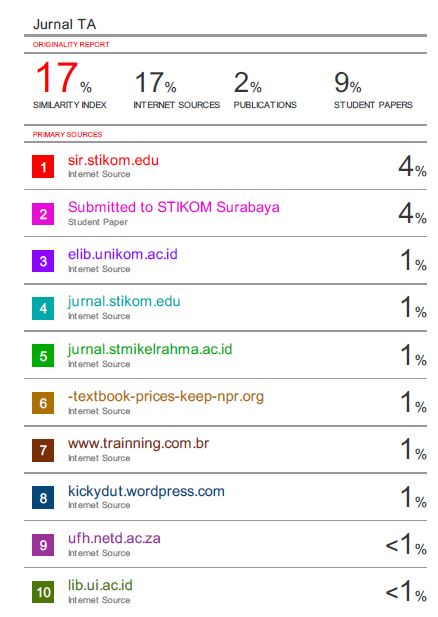
Task: Open jurnal.stmikelrahma.ac.id source link
Action: [150, 349]
